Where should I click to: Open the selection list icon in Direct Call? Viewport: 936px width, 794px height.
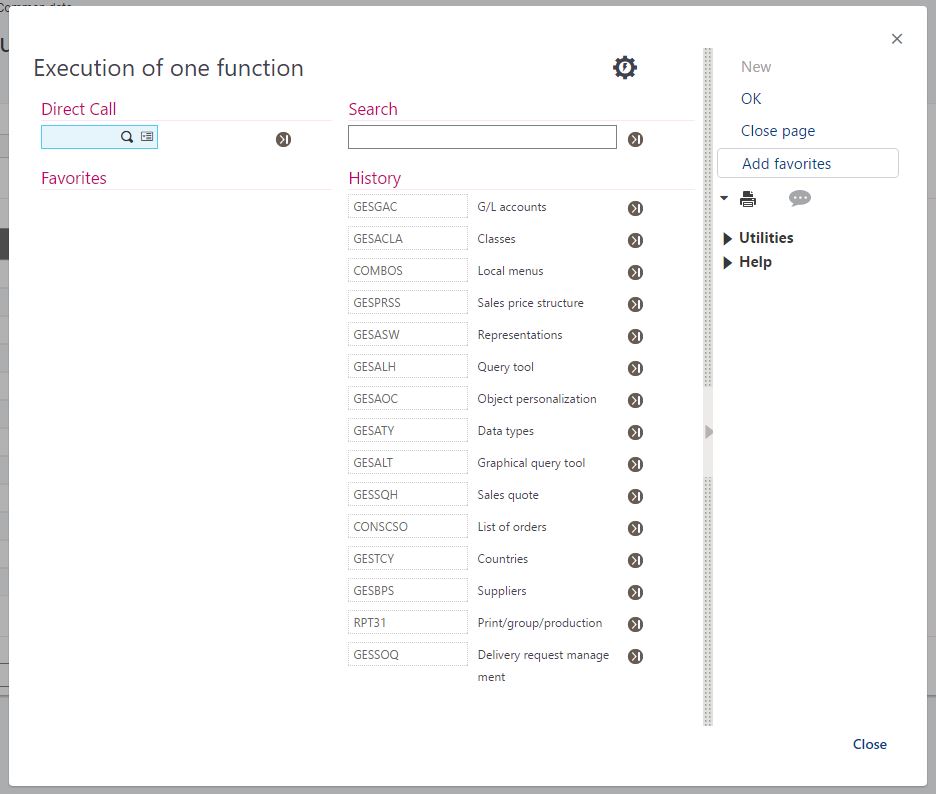point(147,137)
